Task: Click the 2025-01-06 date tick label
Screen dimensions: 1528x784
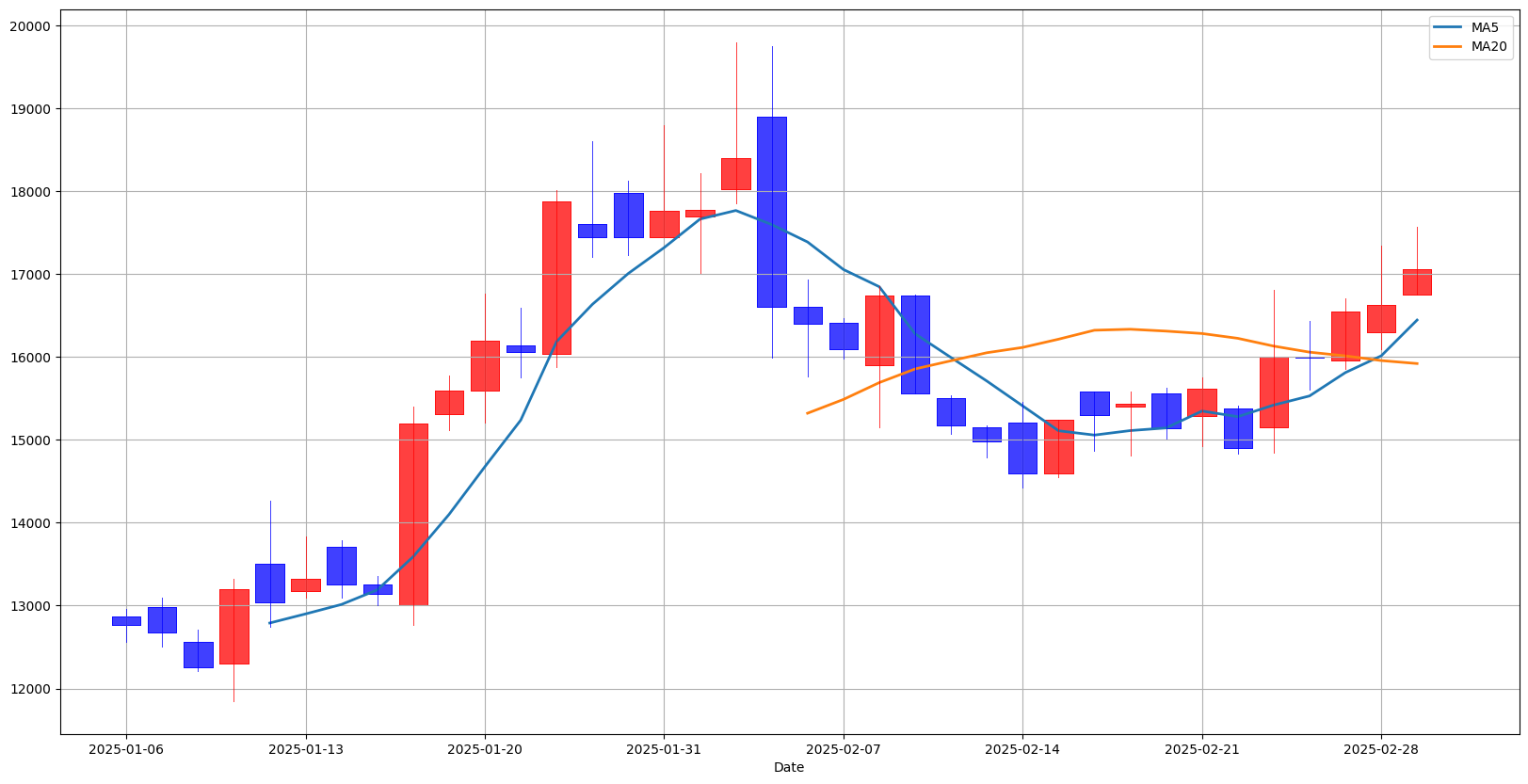Action: (x=126, y=749)
